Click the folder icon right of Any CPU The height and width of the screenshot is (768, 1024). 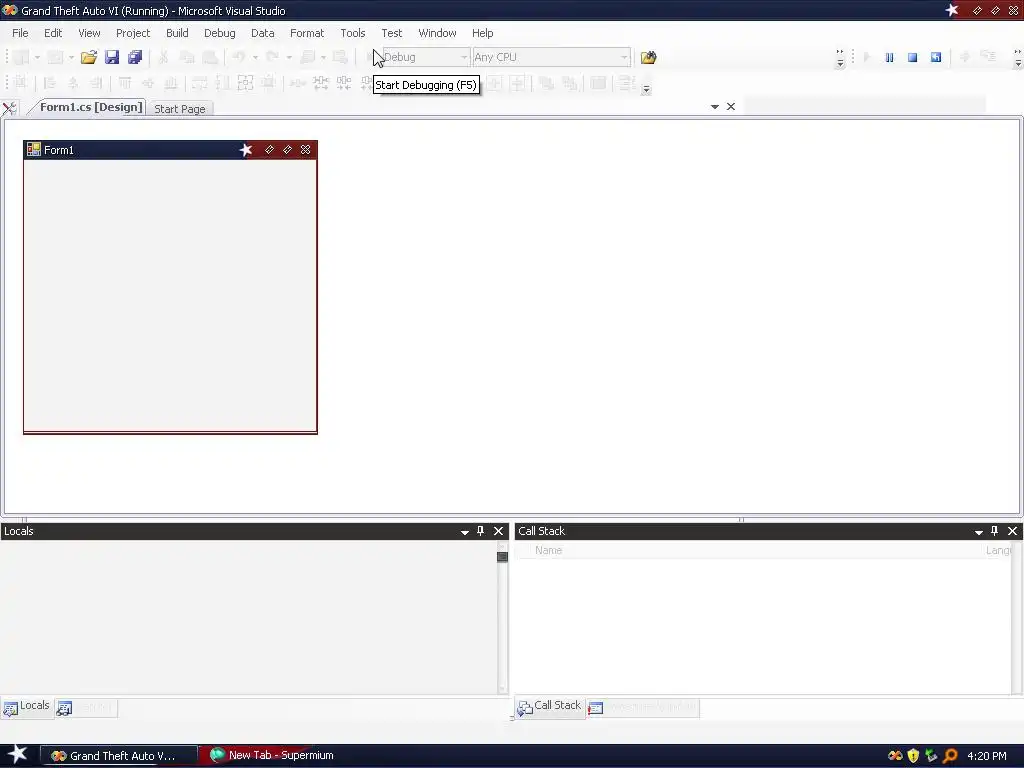tap(648, 57)
